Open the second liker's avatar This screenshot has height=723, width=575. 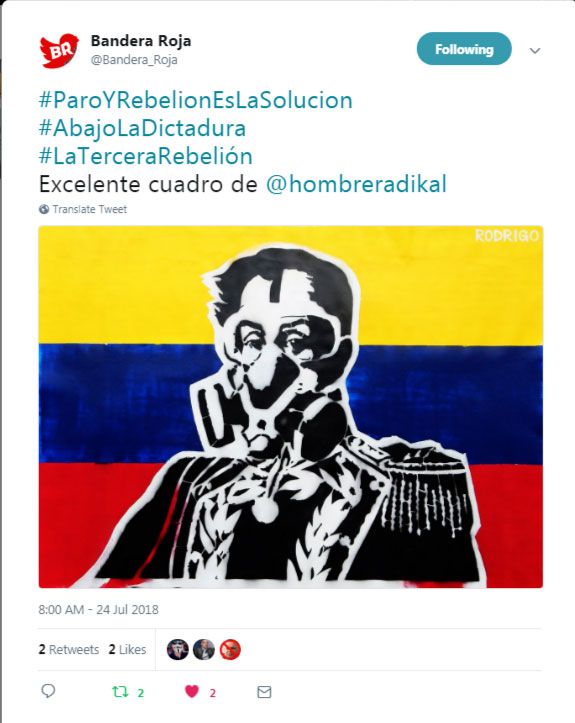point(204,650)
